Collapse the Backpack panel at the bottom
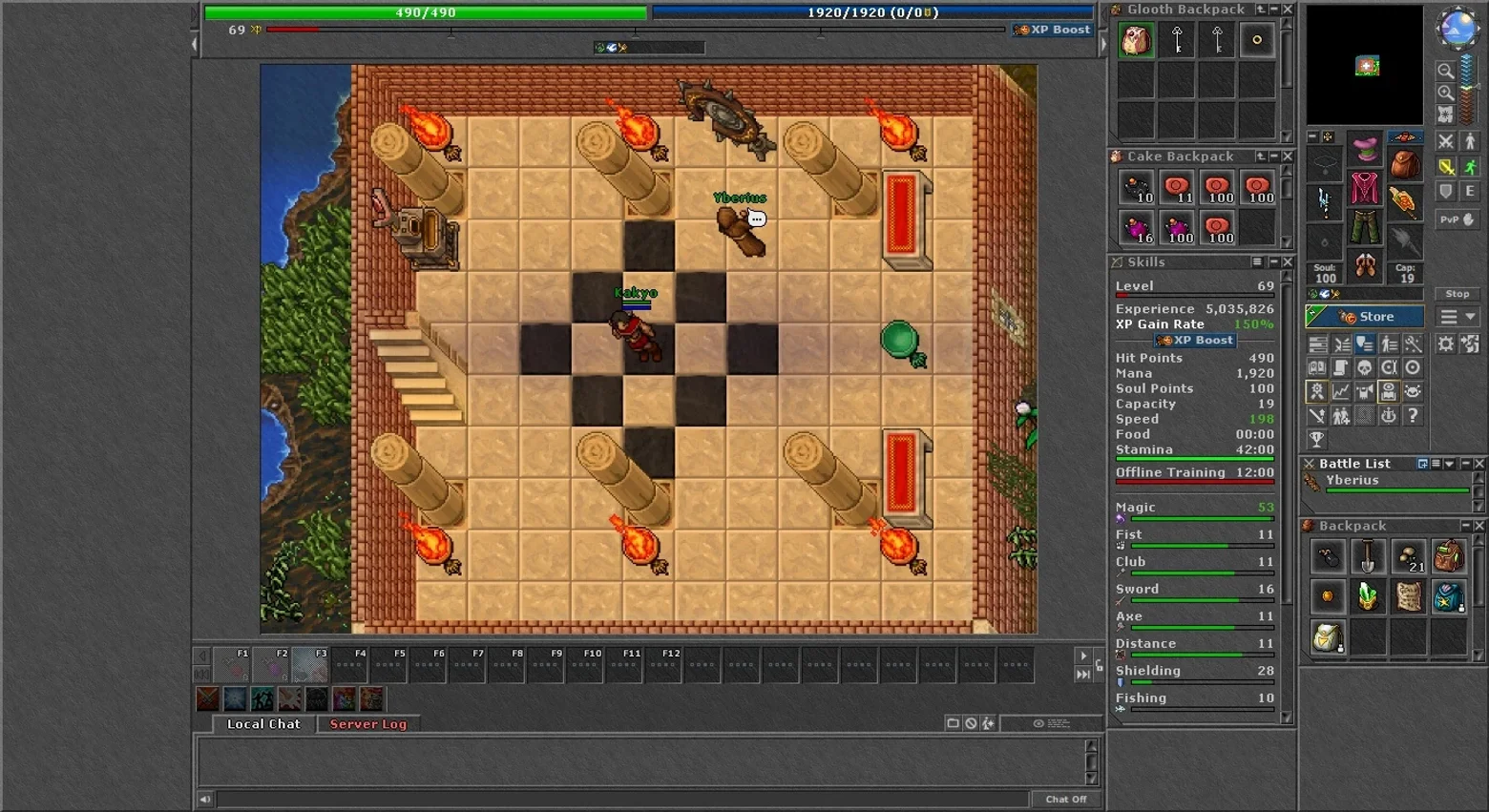The image size is (1489, 812). (1465, 526)
